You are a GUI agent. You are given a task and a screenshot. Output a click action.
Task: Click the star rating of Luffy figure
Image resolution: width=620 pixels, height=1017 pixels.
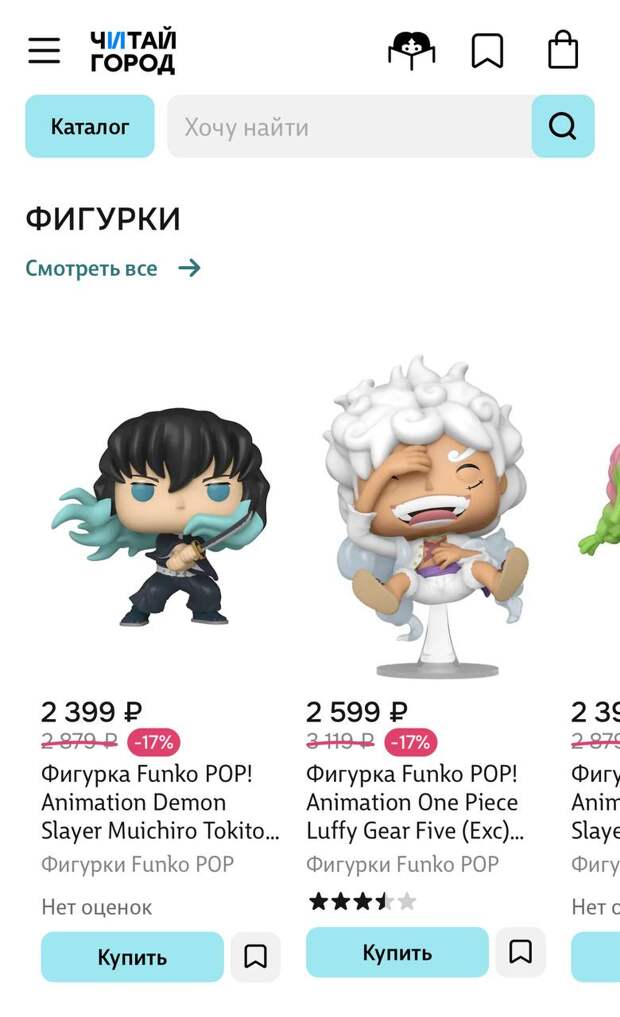tap(362, 901)
